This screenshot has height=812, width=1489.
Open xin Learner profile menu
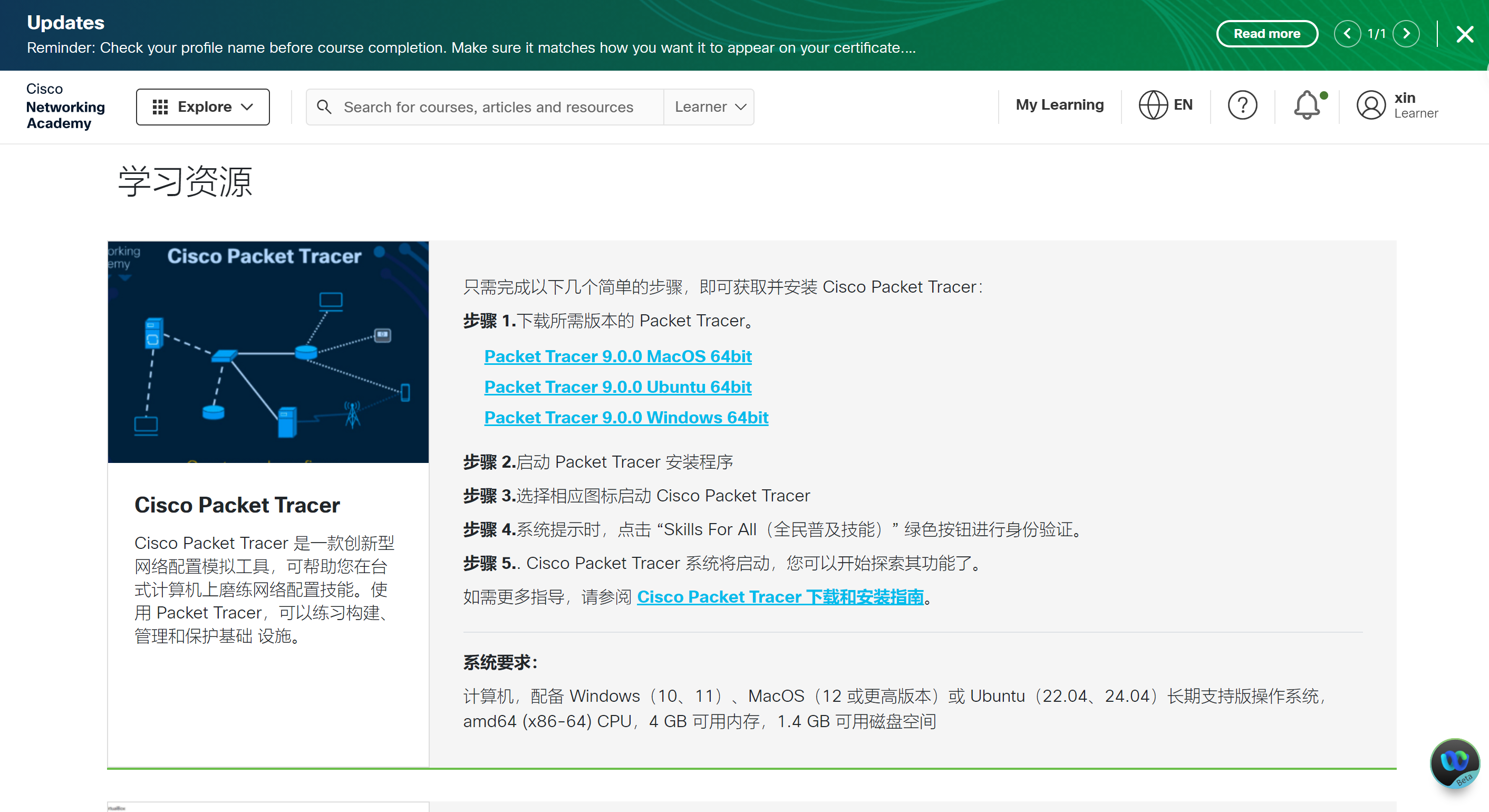pos(1399,105)
